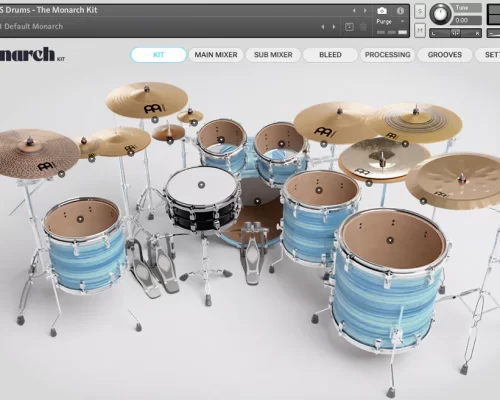Open the PROCESSING tab

[387, 55]
